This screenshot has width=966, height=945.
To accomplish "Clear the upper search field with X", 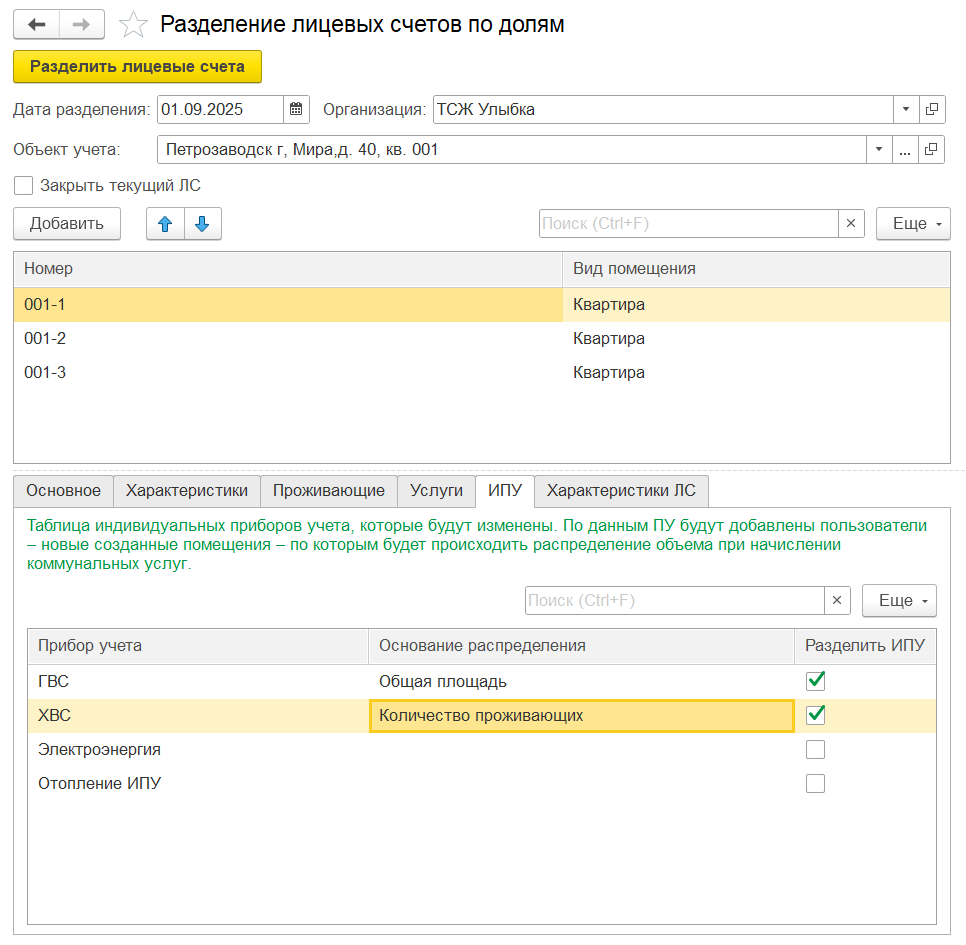I will tap(851, 224).
